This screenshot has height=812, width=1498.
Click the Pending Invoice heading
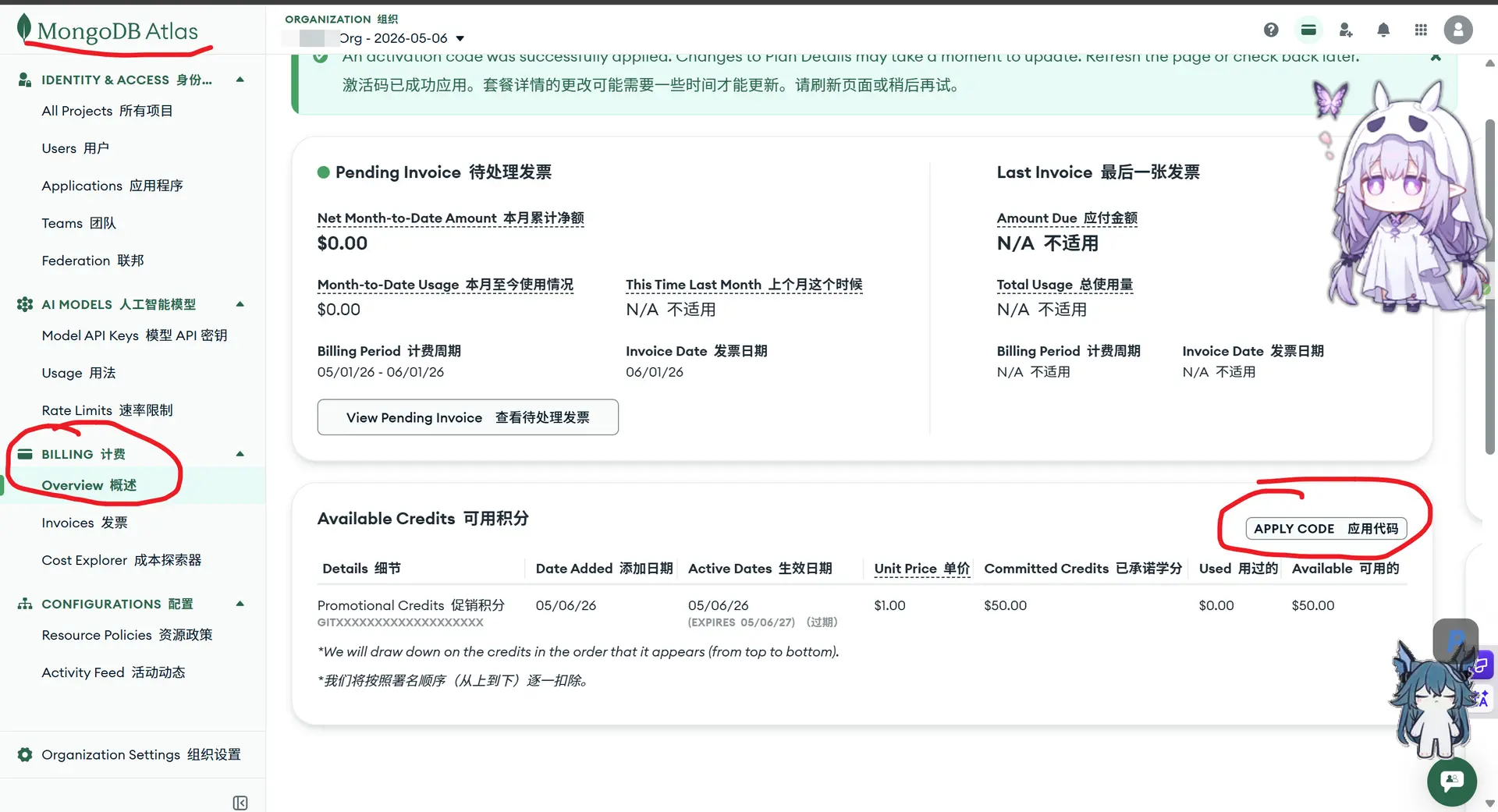pyautogui.click(x=443, y=172)
